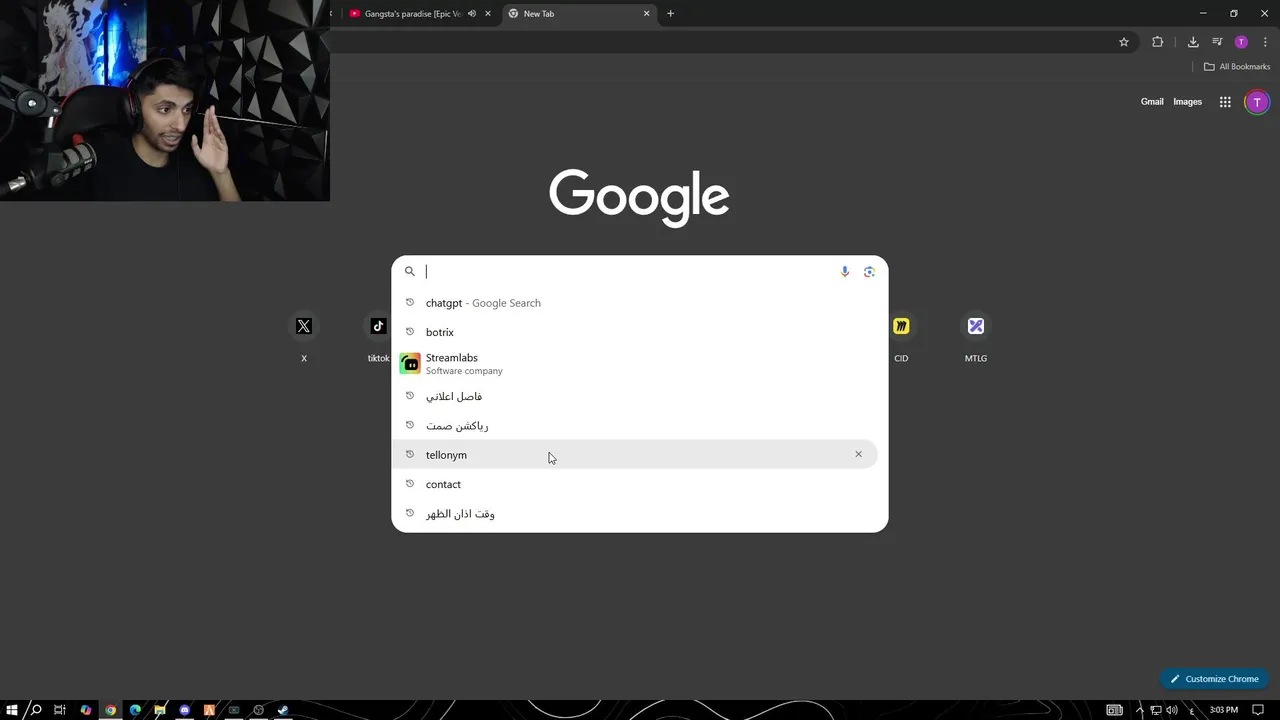
Task: Open the MTLG shortcut tile
Action: click(x=975, y=337)
